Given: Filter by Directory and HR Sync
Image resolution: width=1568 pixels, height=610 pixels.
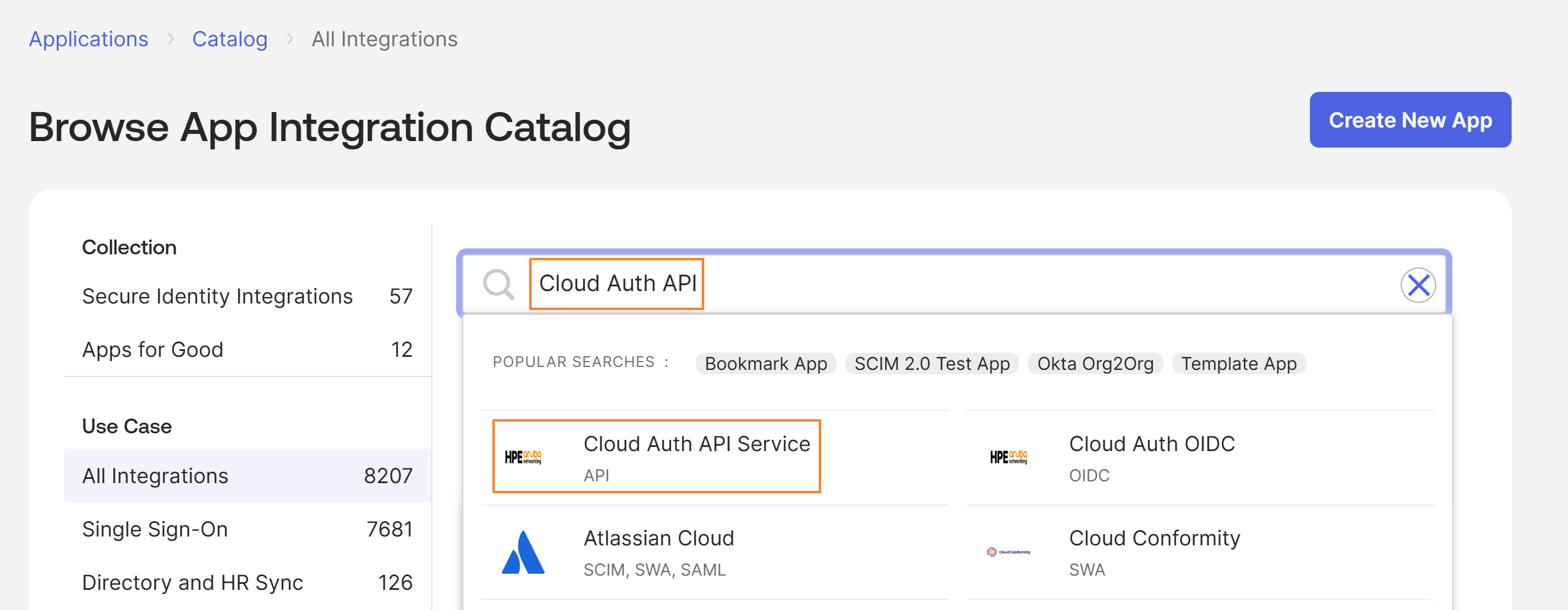Looking at the screenshot, I should 247,583.
